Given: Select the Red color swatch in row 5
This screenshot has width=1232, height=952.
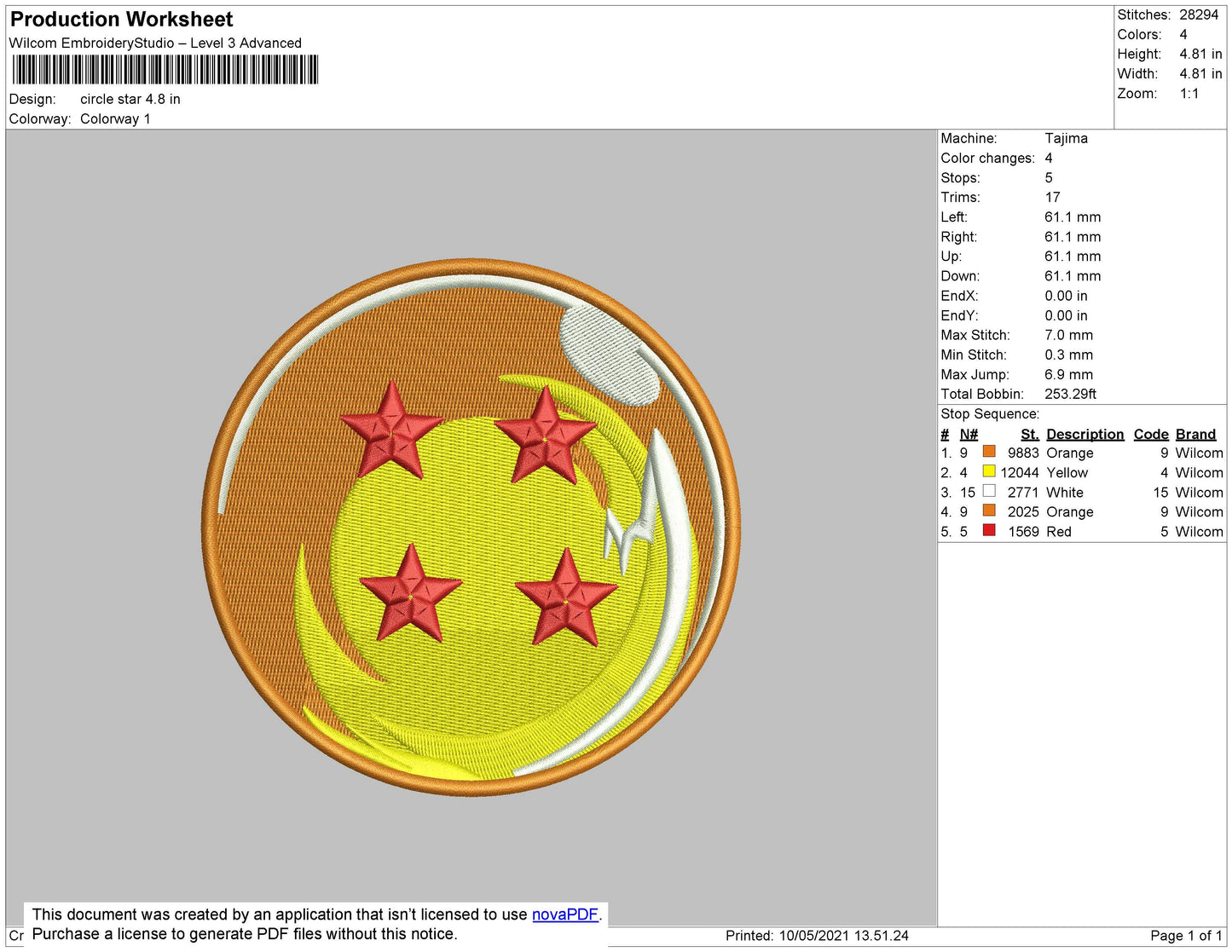Looking at the screenshot, I should [989, 530].
